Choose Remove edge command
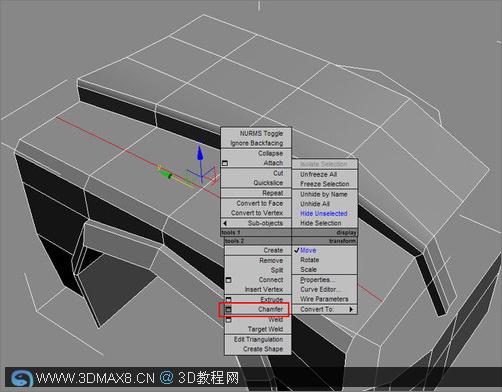This screenshot has height=392, width=502. tap(271, 260)
